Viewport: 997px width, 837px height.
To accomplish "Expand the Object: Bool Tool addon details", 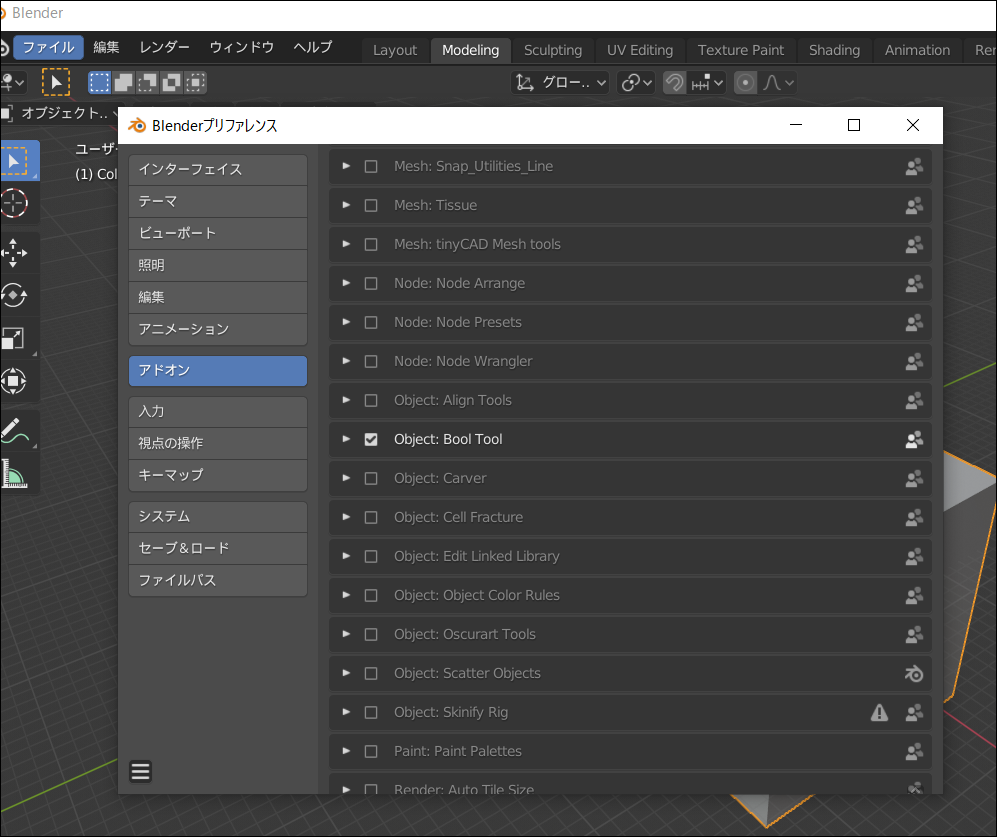I will (x=346, y=439).
